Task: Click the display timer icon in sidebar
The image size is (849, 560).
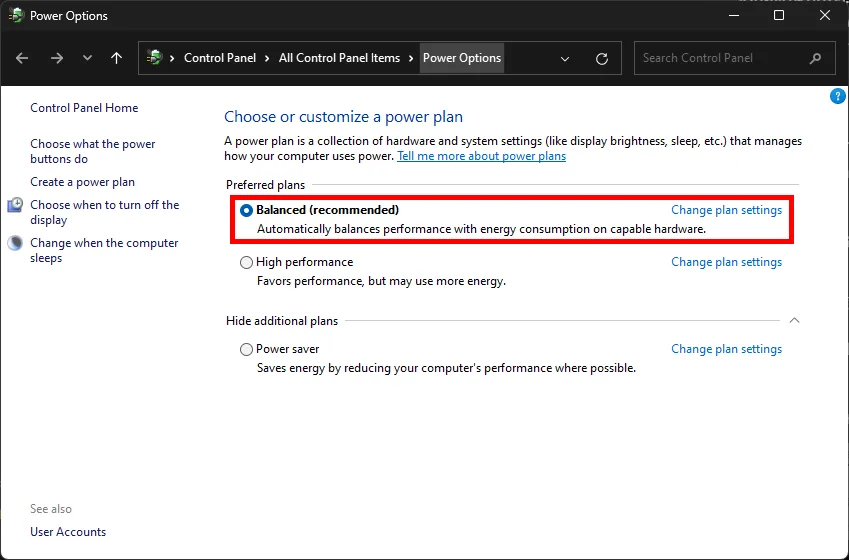Action: point(15,205)
